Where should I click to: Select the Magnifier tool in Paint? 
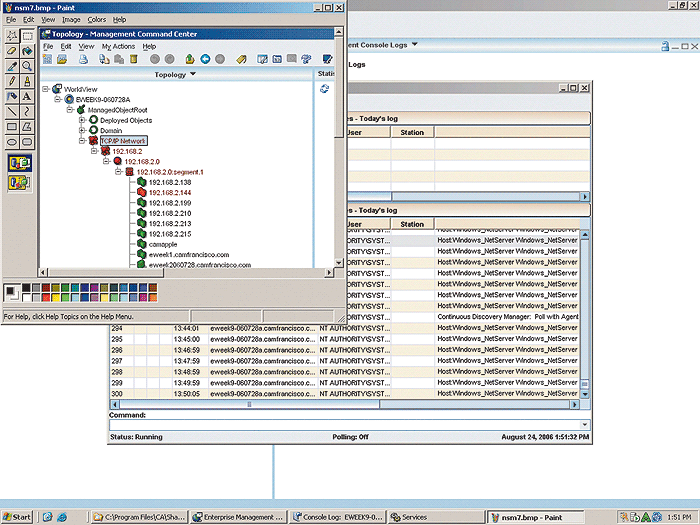click(x=27, y=66)
